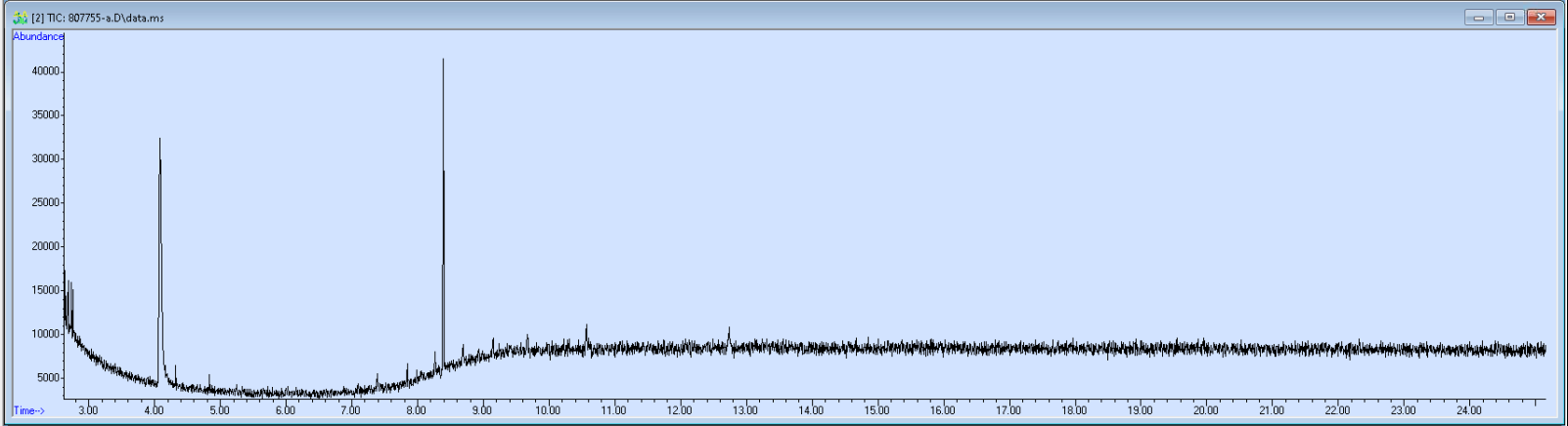
Task: Click the 3.00 time axis label
Action: click(x=88, y=410)
